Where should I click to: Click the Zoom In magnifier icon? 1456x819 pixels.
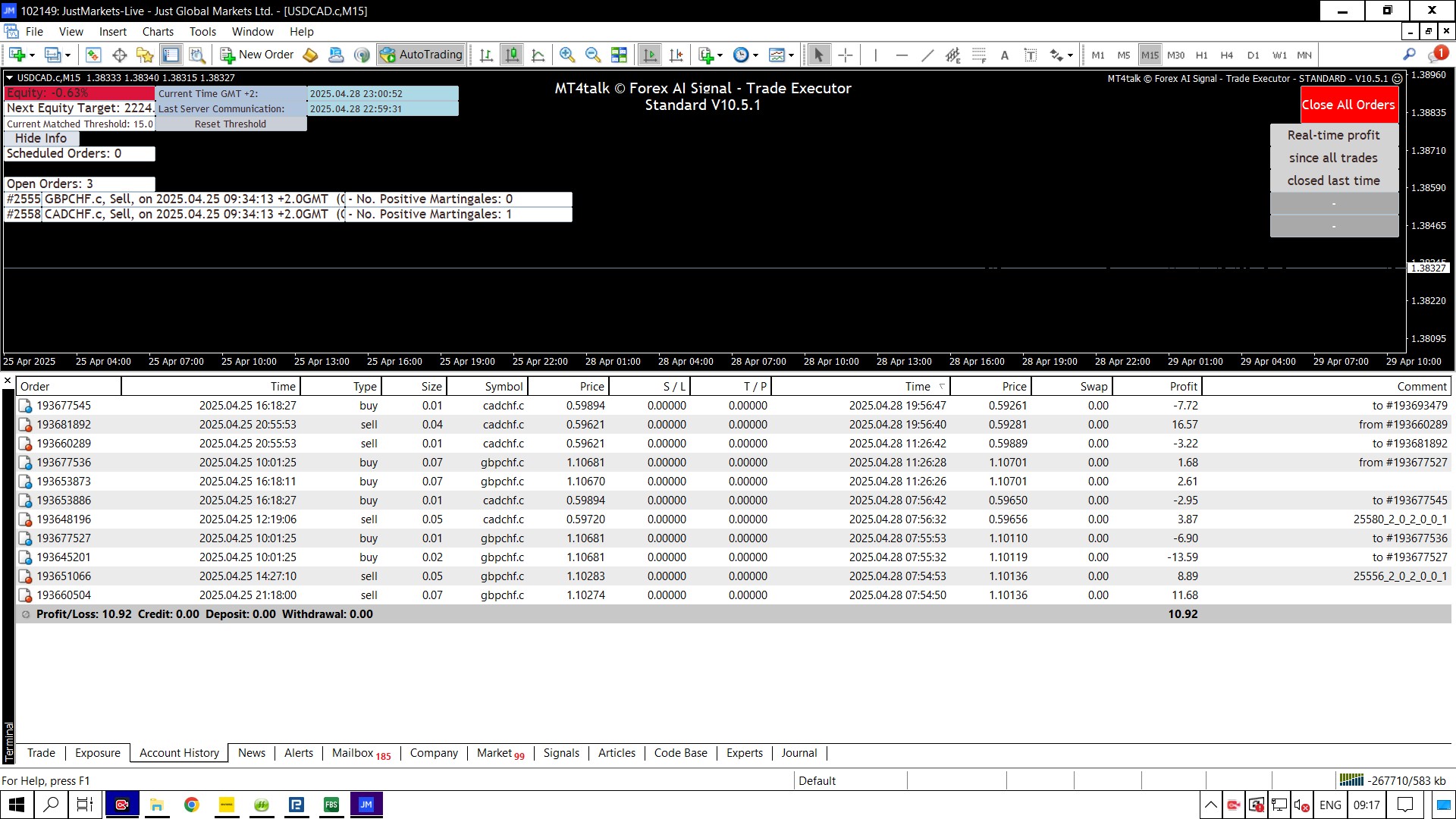(566, 55)
